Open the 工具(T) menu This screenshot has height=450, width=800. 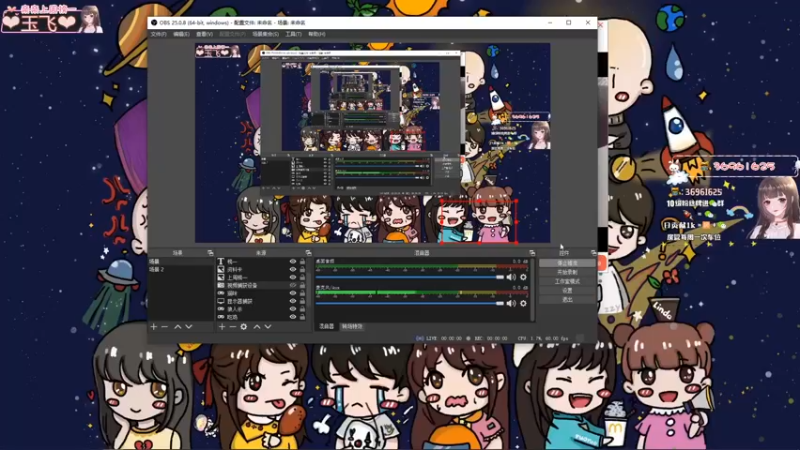[293, 34]
